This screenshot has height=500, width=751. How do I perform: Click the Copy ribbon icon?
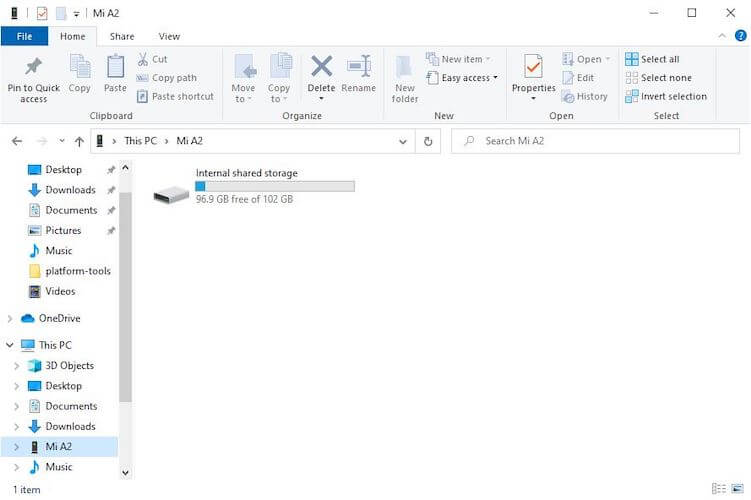(x=80, y=66)
